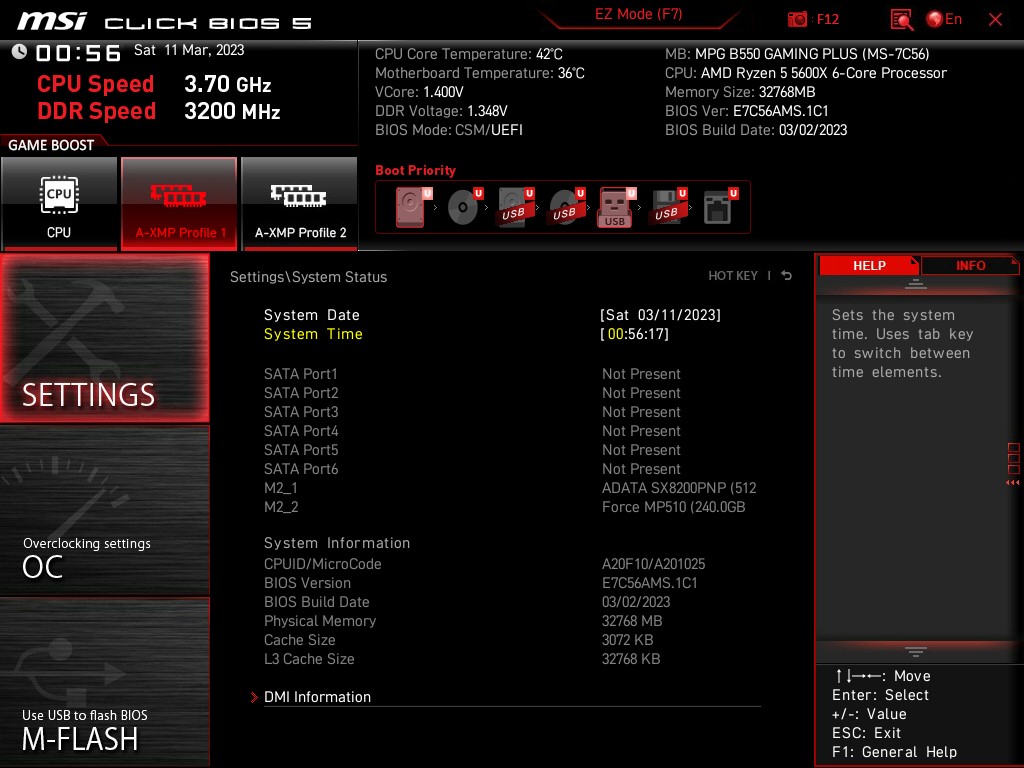Select the SATA Port1 row

coord(472,374)
